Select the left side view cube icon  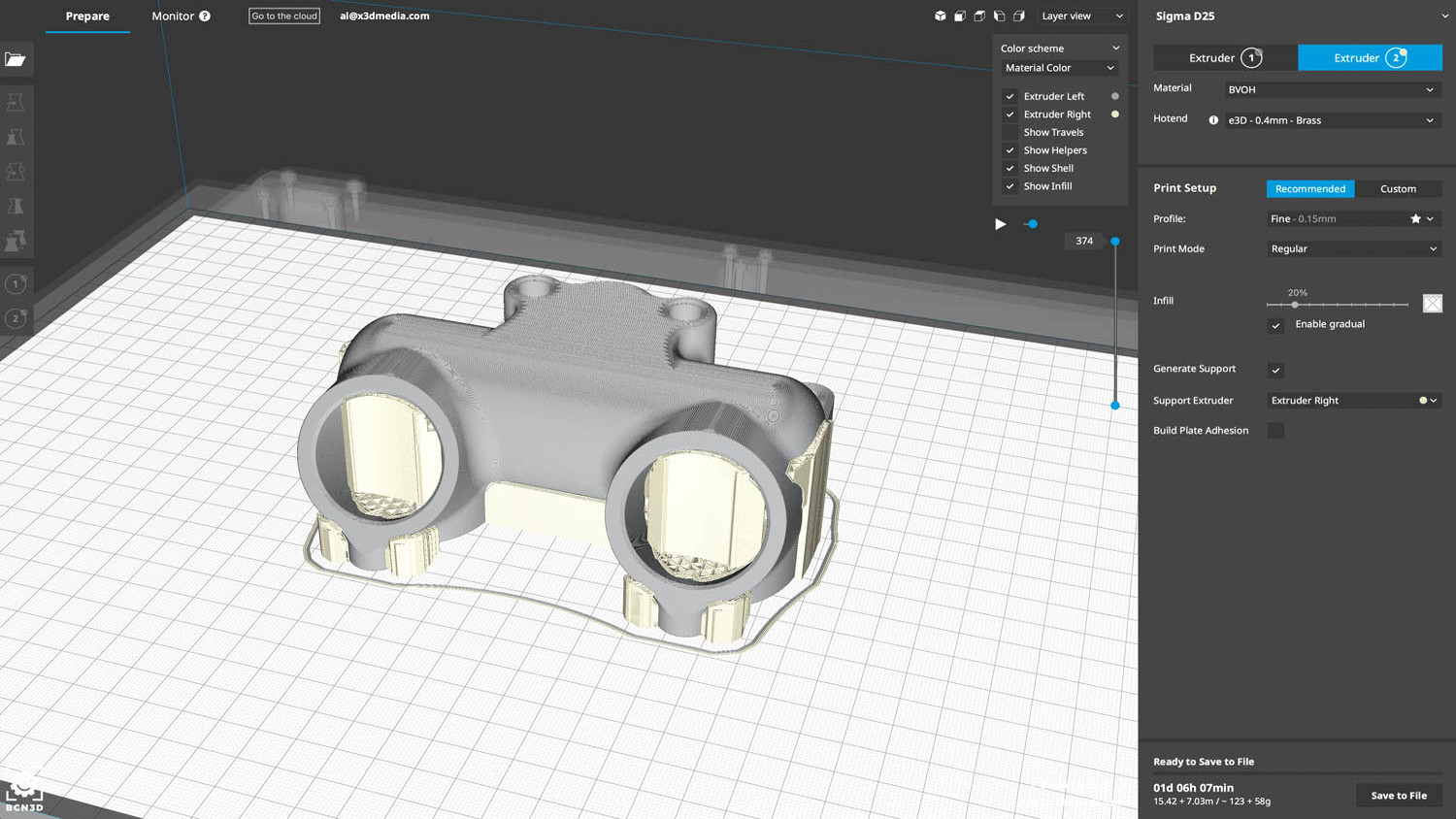(x=999, y=16)
